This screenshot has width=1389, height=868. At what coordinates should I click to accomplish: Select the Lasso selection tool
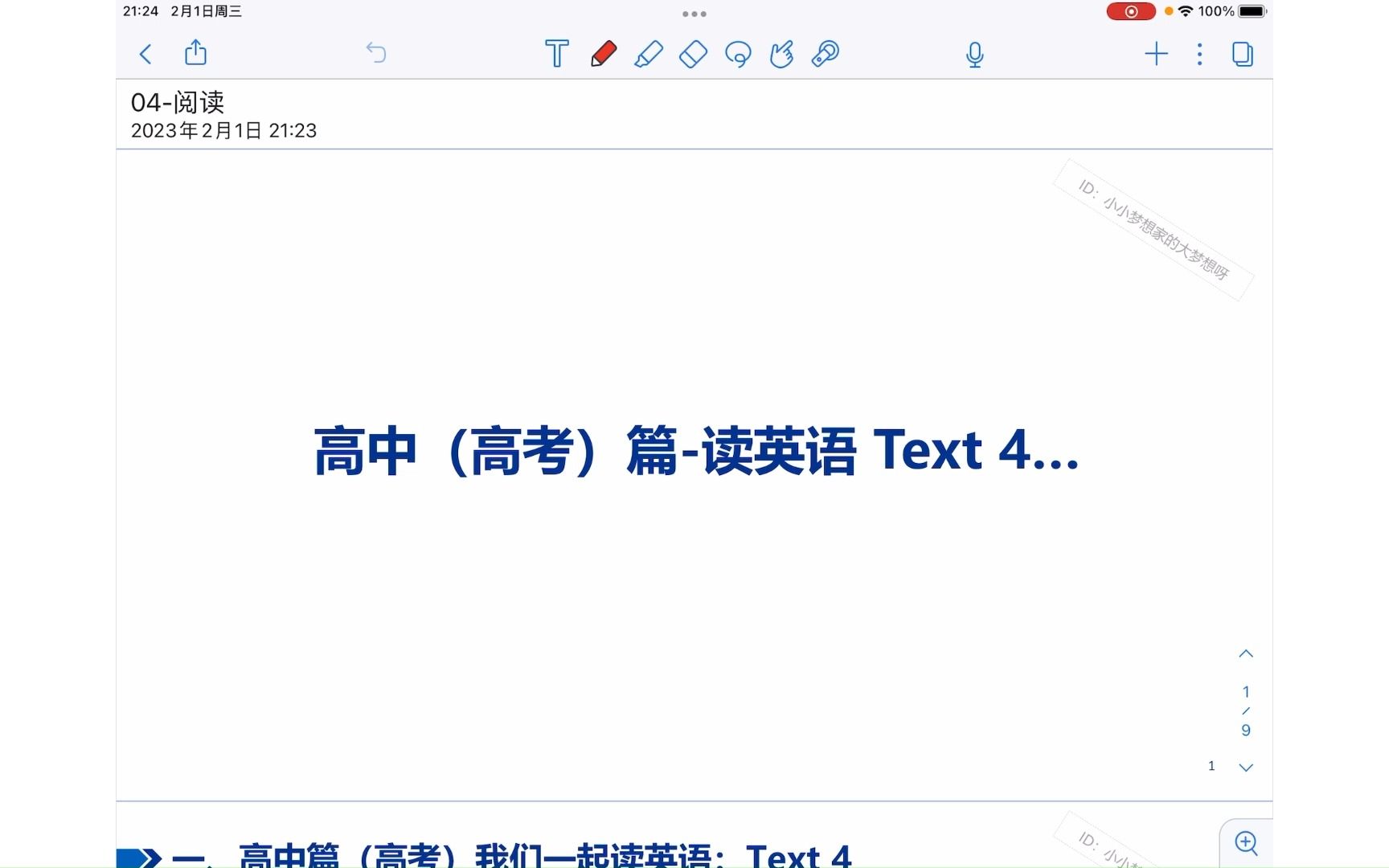pos(738,54)
